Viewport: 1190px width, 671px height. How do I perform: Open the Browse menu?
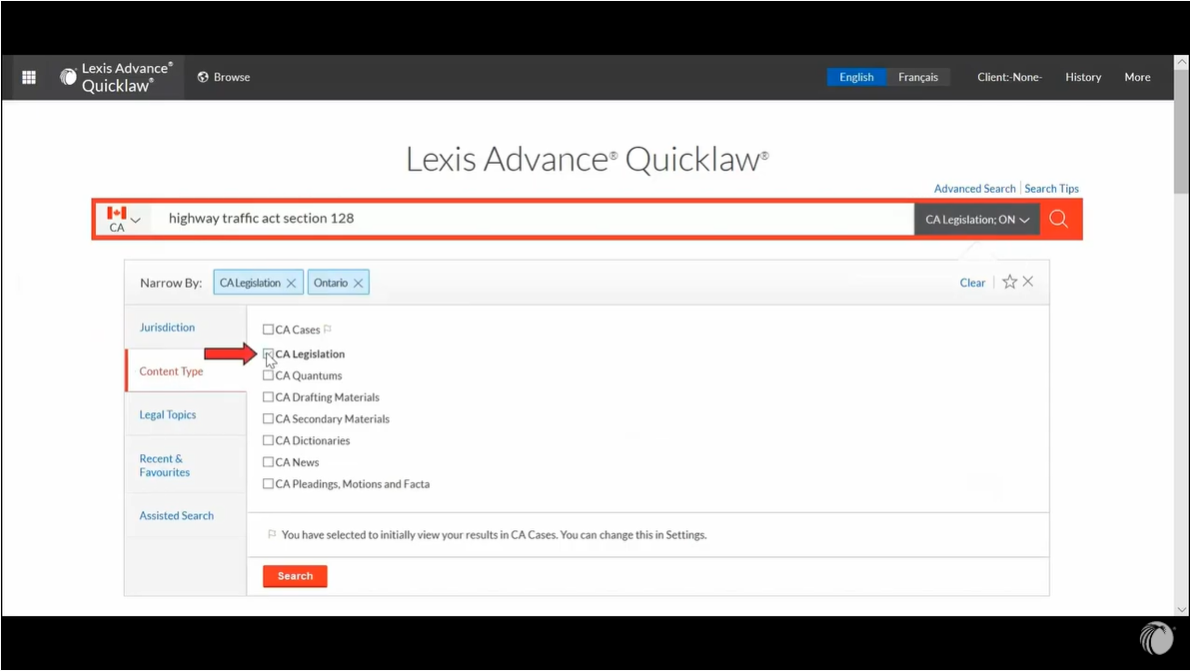224,77
